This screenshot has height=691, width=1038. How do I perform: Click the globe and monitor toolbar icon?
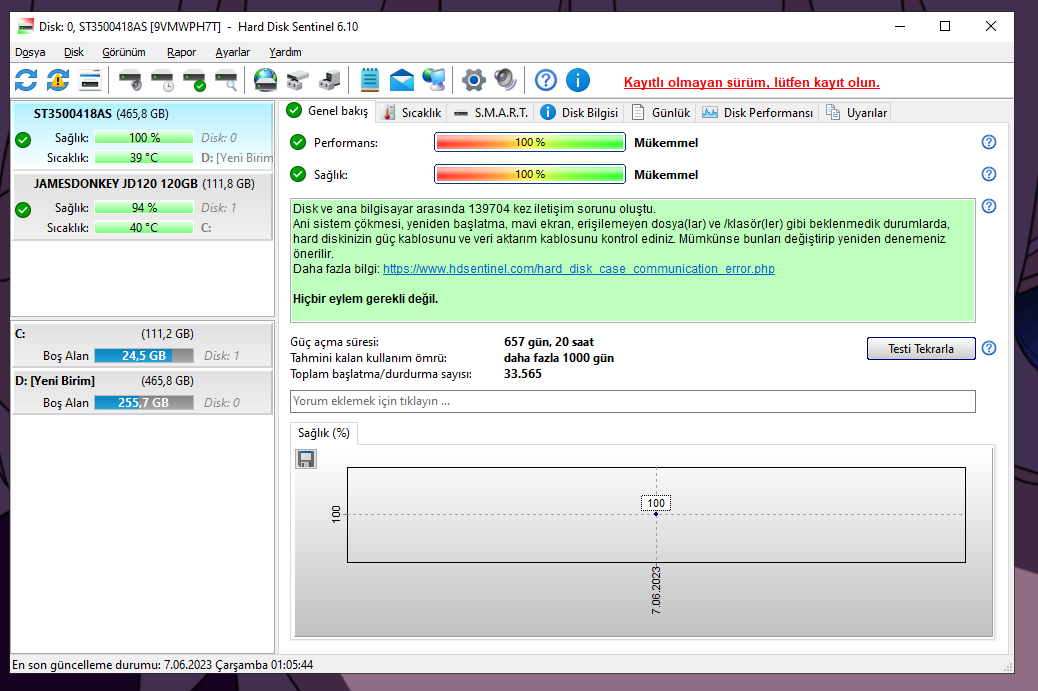(x=434, y=81)
